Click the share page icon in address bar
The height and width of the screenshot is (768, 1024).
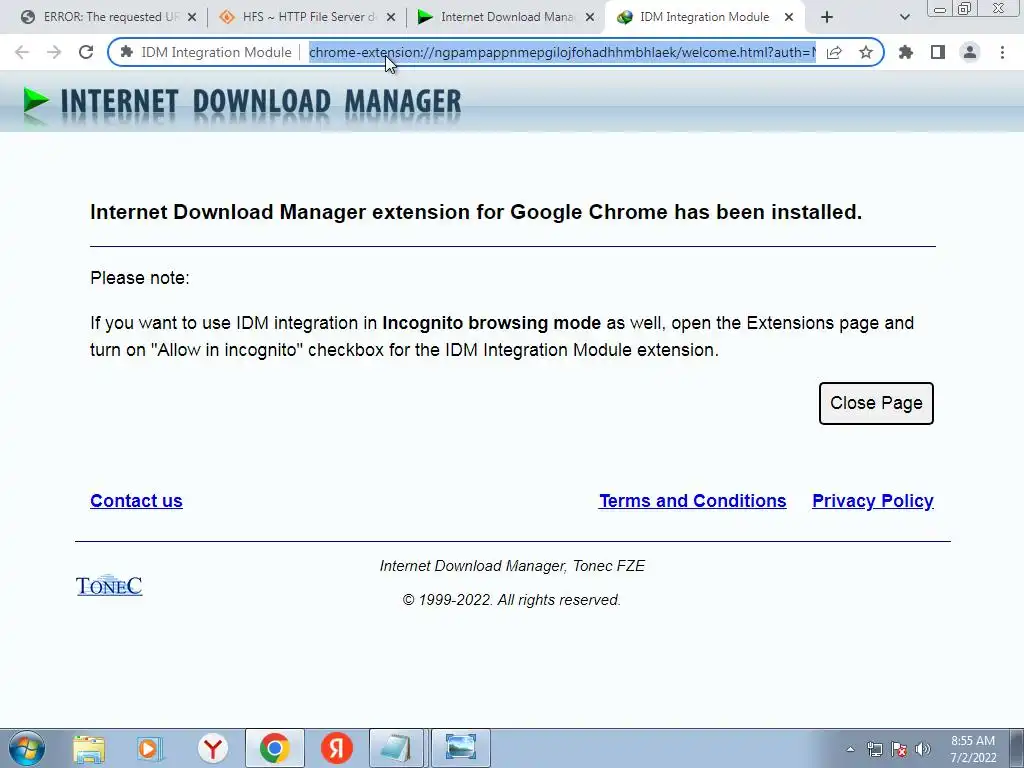pyautogui.click(x=834, y=52)
